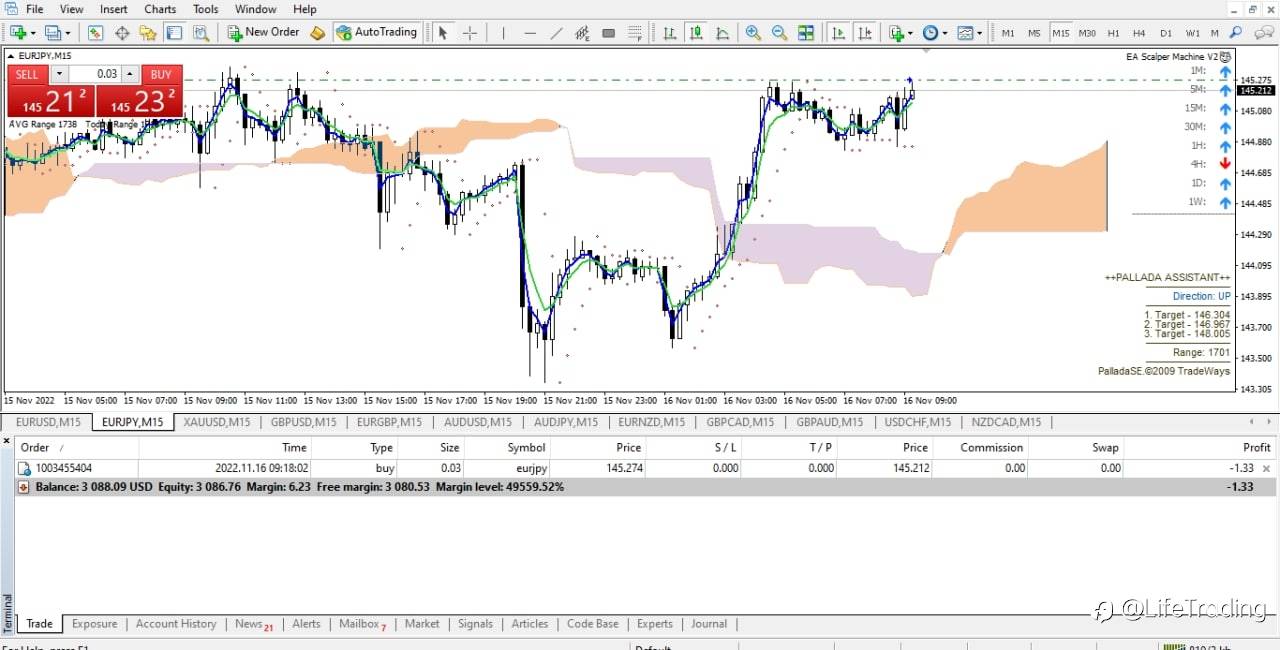The height and width of the screenshot is (650, 1280).
Task: Toggle chart auto scroll
Action: coord(838,33)
